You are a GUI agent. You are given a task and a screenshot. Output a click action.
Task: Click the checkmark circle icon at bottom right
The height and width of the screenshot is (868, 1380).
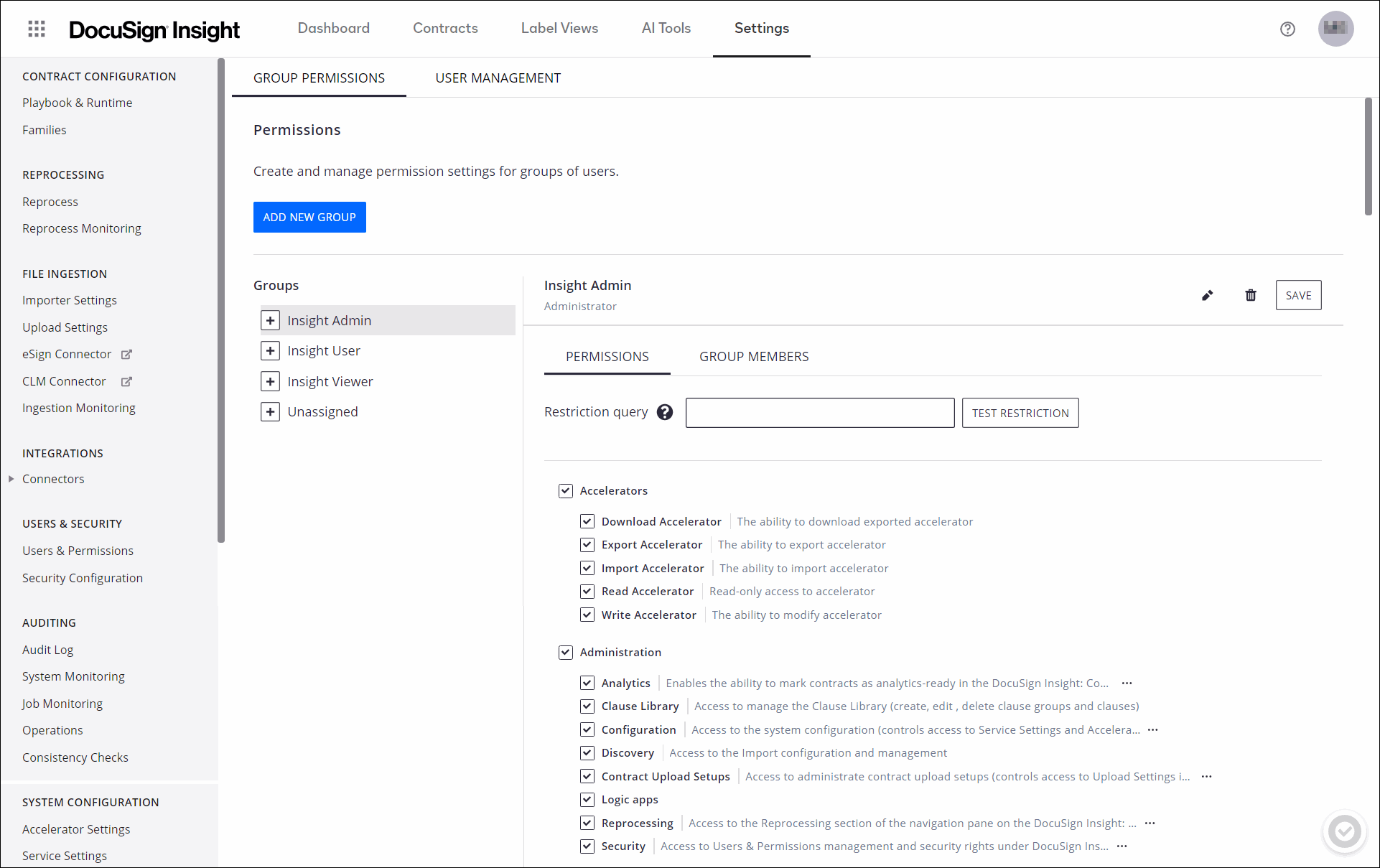(x=1346, y=831)
